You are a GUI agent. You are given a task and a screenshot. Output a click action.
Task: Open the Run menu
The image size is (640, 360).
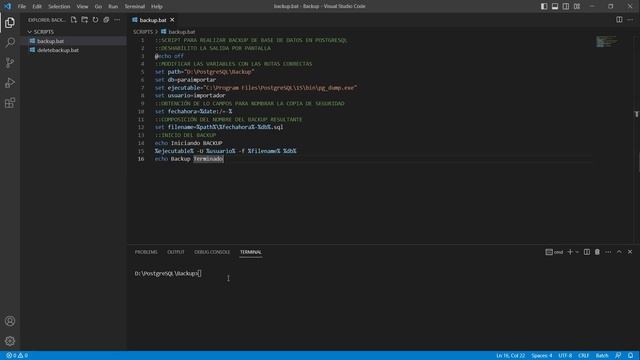[x=113, y=6]
